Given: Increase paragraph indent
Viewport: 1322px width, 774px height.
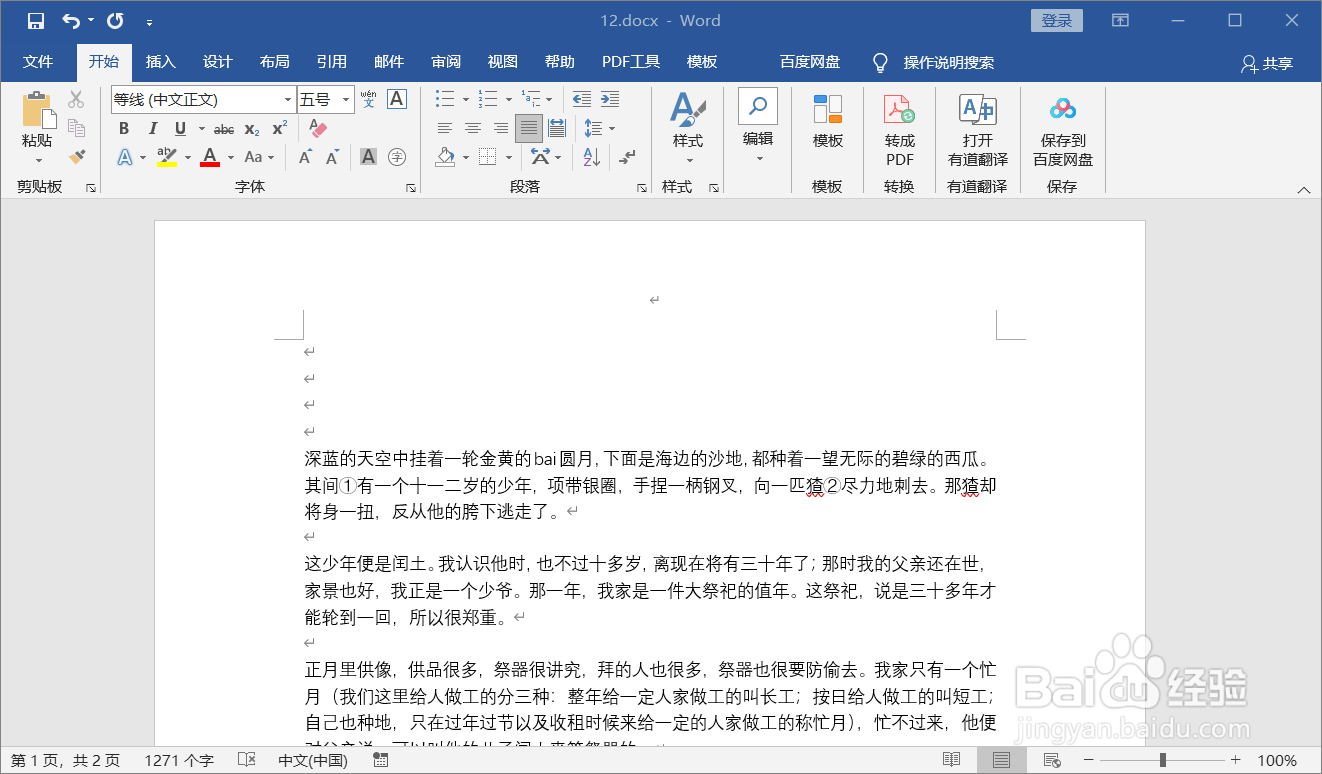Looking at the screenshot, I should coord(610,99).
